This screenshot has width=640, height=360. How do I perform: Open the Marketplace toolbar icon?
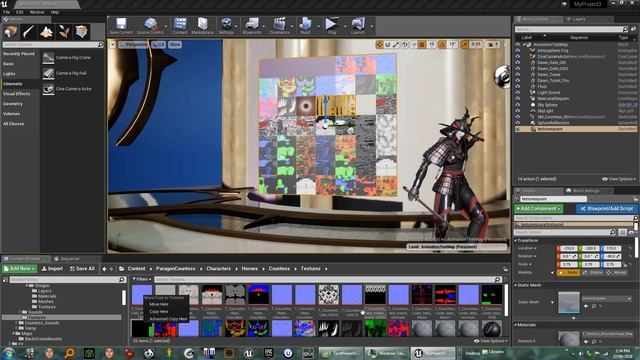point(202,26)
